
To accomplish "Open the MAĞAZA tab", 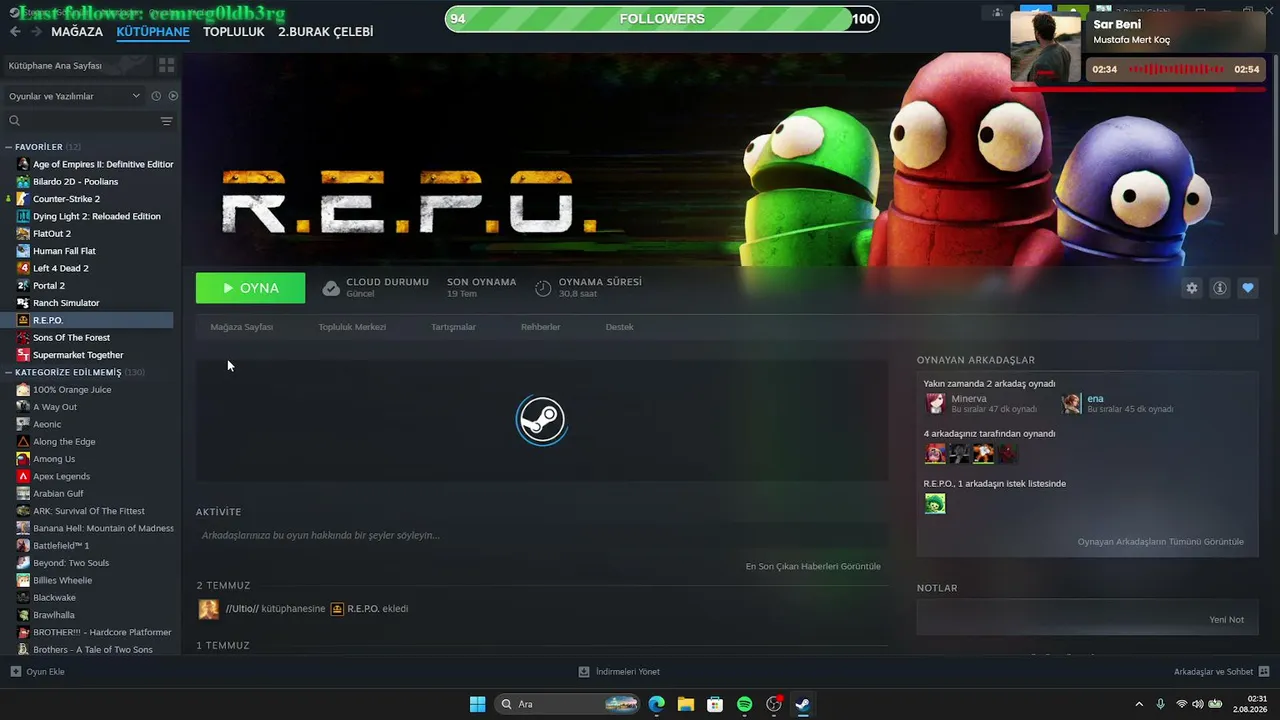I will click(77, 32).
